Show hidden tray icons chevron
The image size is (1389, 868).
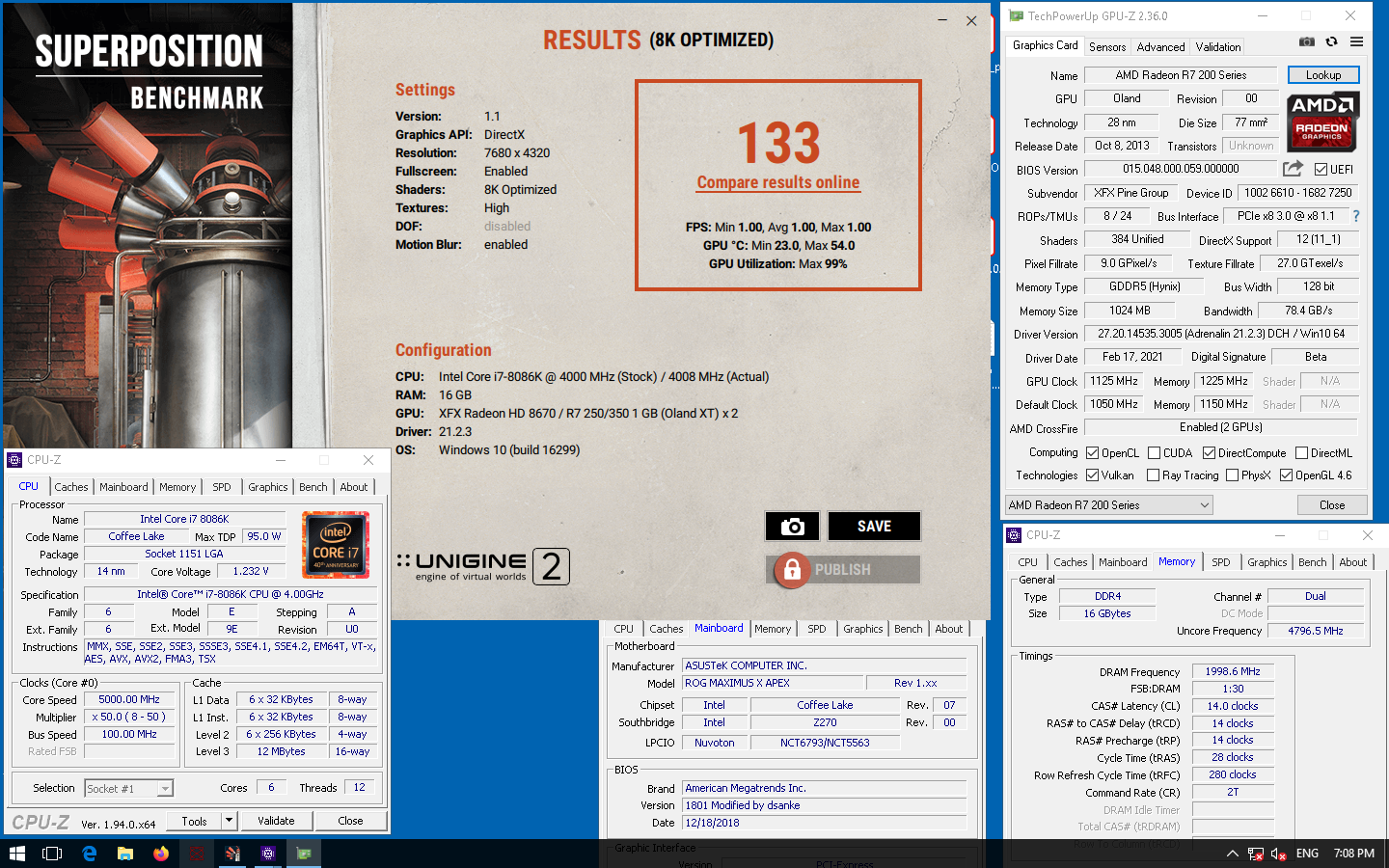1232,854
